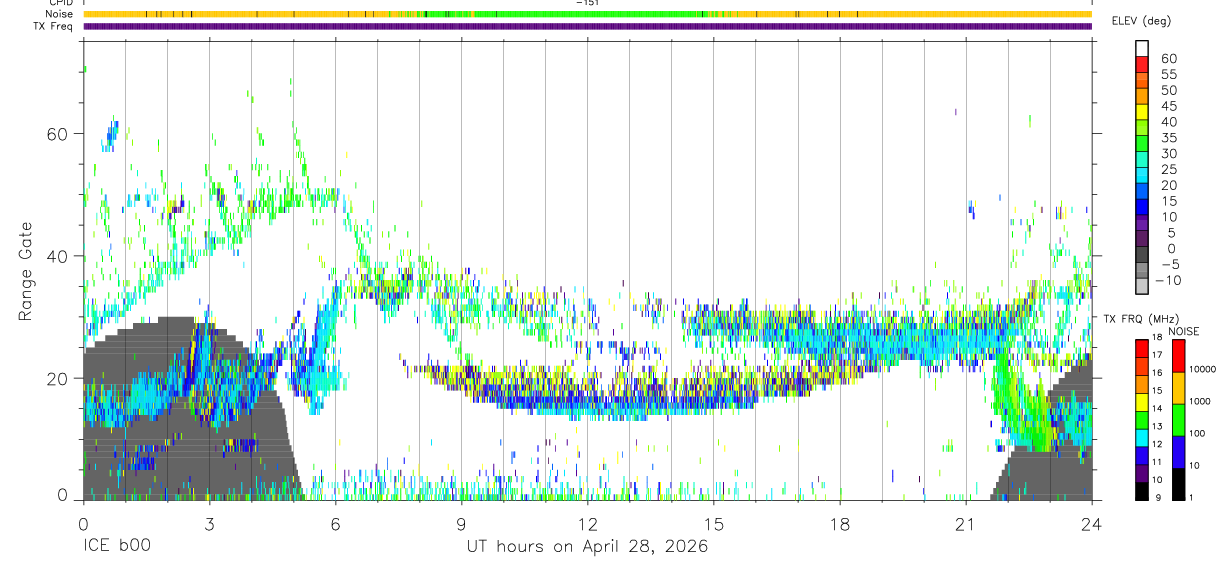The height and width of the screenshot is (567, 1228).
Task: Click the 3 hour tick on the UT axis
Action: coord(210,524)
